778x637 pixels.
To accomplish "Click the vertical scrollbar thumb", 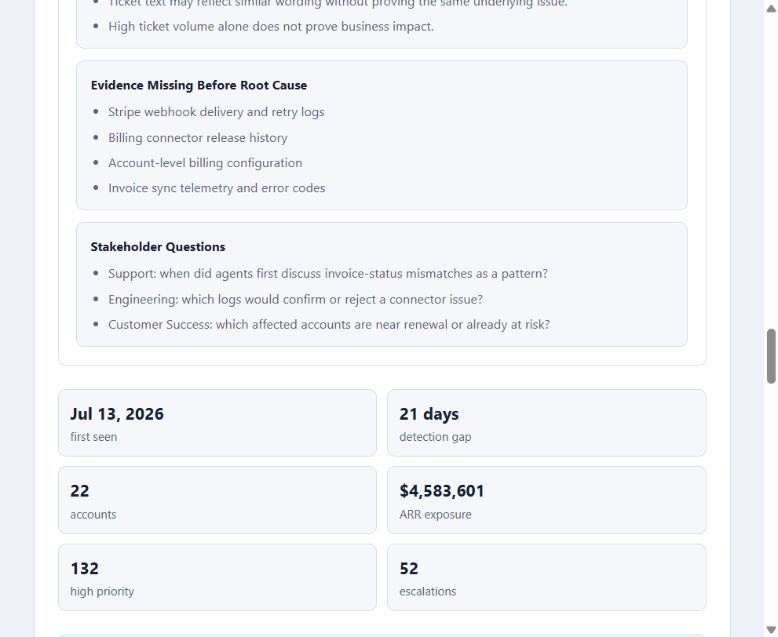I will click(771, 356).
